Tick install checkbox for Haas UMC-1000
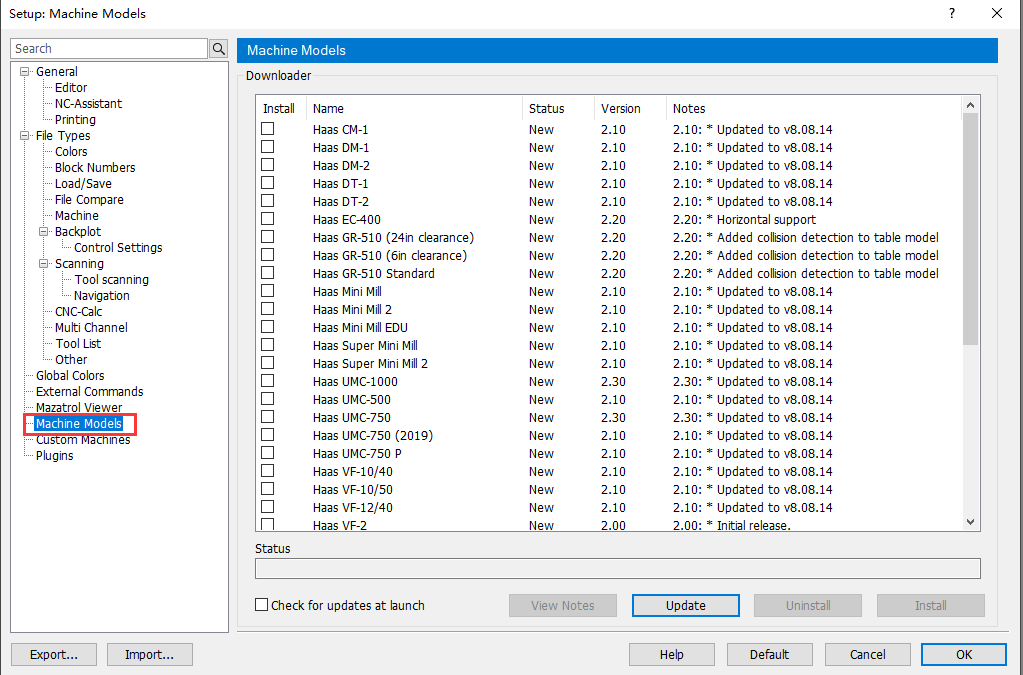This screenshot has height=675, width=1023. point(267,381)
